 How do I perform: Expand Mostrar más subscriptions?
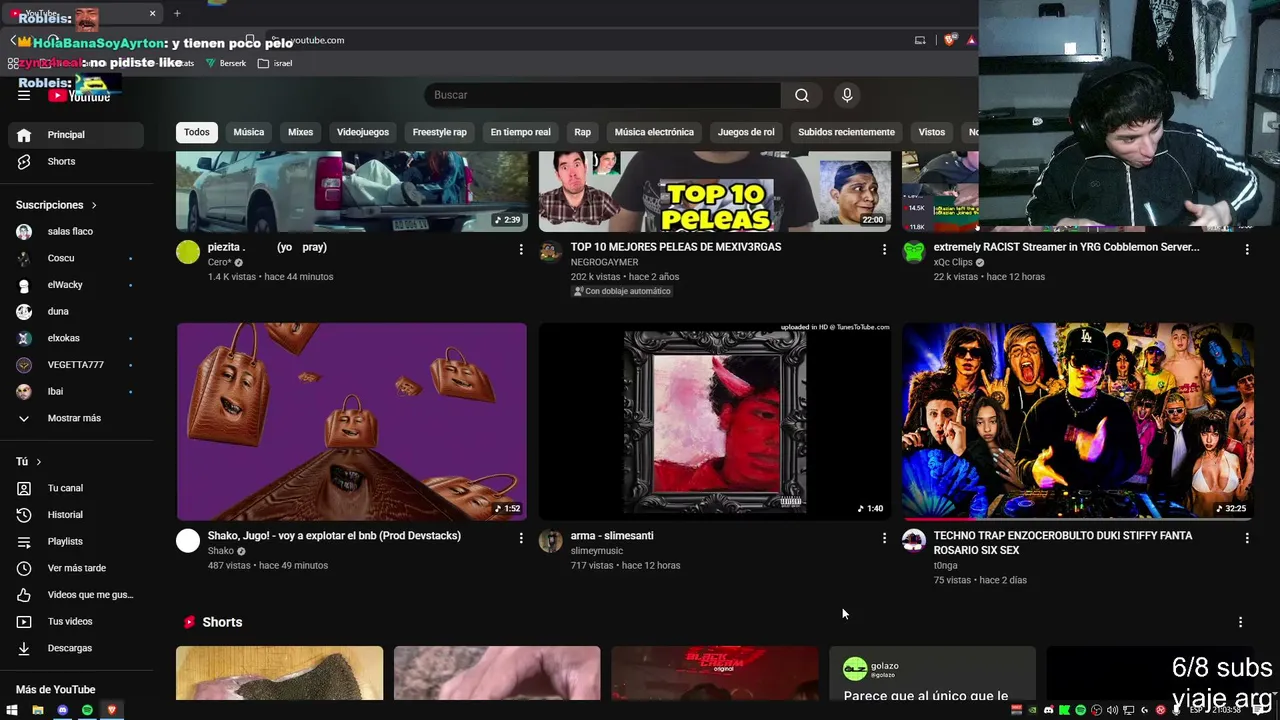[76, 418]
